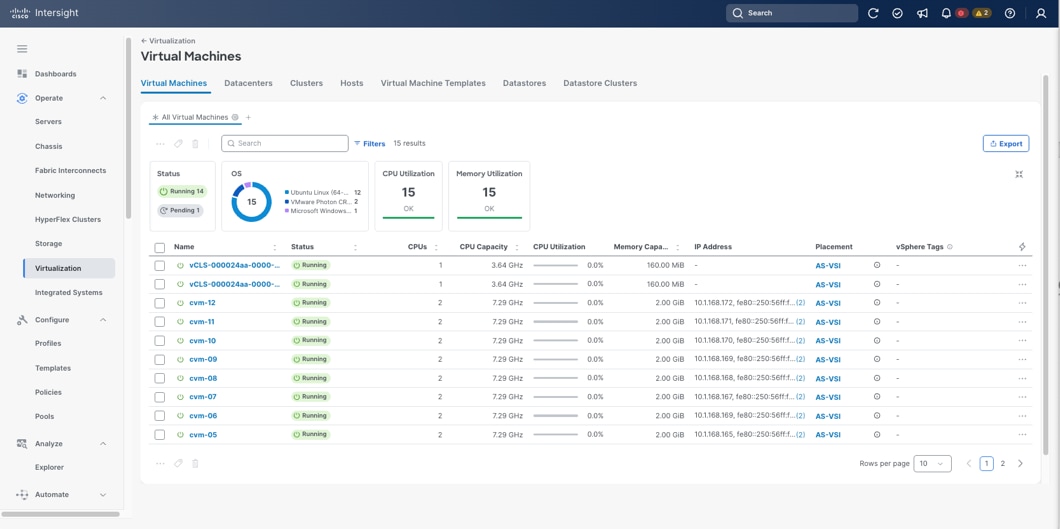Viewport: 1060px width, 529px height.
Task: Open row actions ellipsis for cvm-12
Action: point(1022,303)
